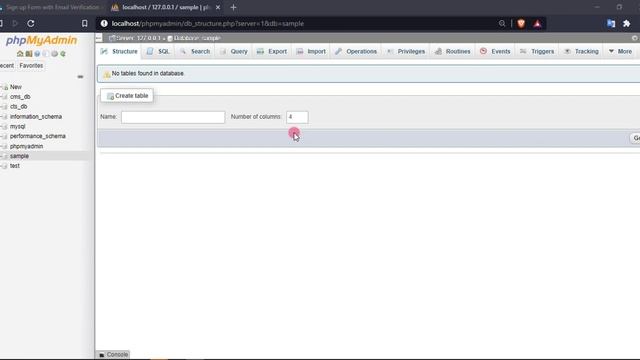Screen dimensions: 640x360
Task: Expand the test tree node
Action: pos(1,166)
